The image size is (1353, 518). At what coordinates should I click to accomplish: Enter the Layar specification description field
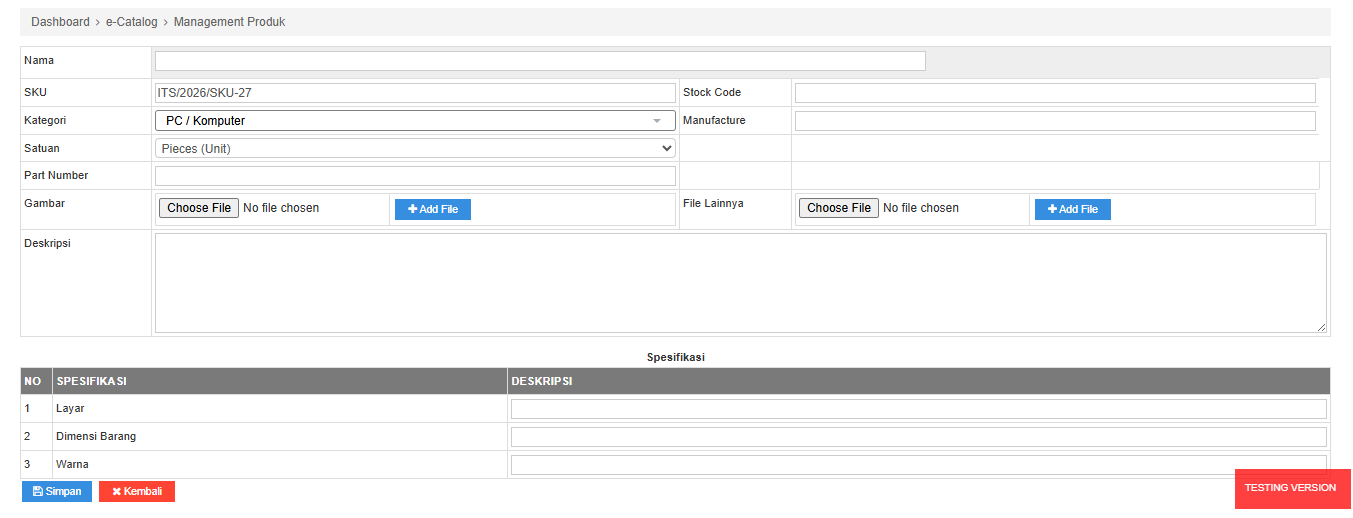pyautogui.click(x=918, y=409)
